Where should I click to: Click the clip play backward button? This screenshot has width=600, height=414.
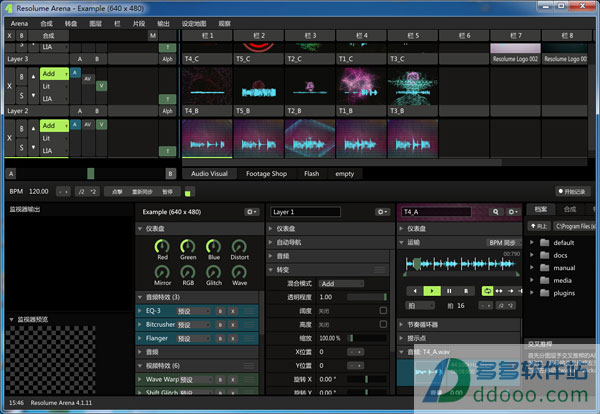click(415, 291)
